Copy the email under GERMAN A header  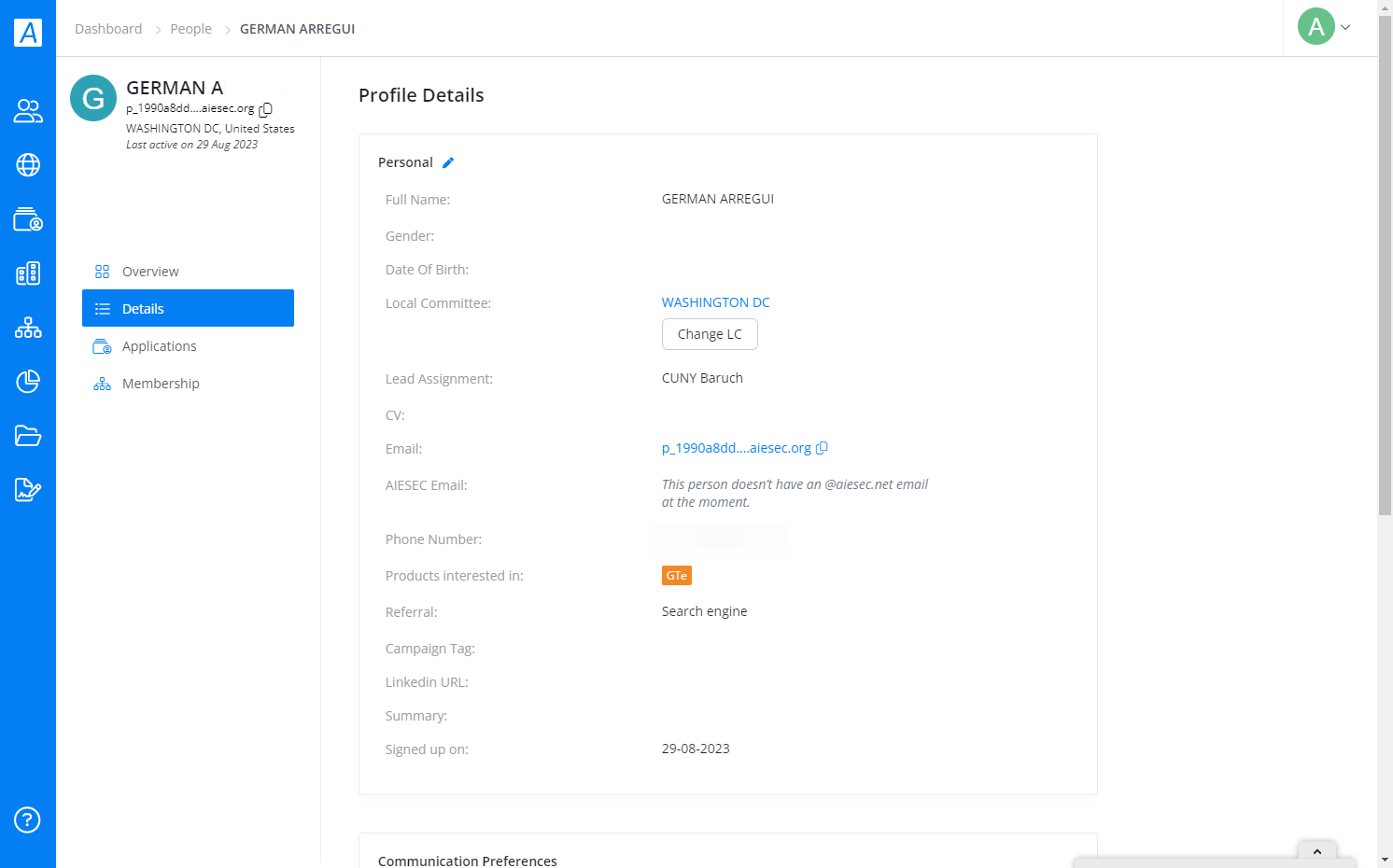click(x=266, y=109)
